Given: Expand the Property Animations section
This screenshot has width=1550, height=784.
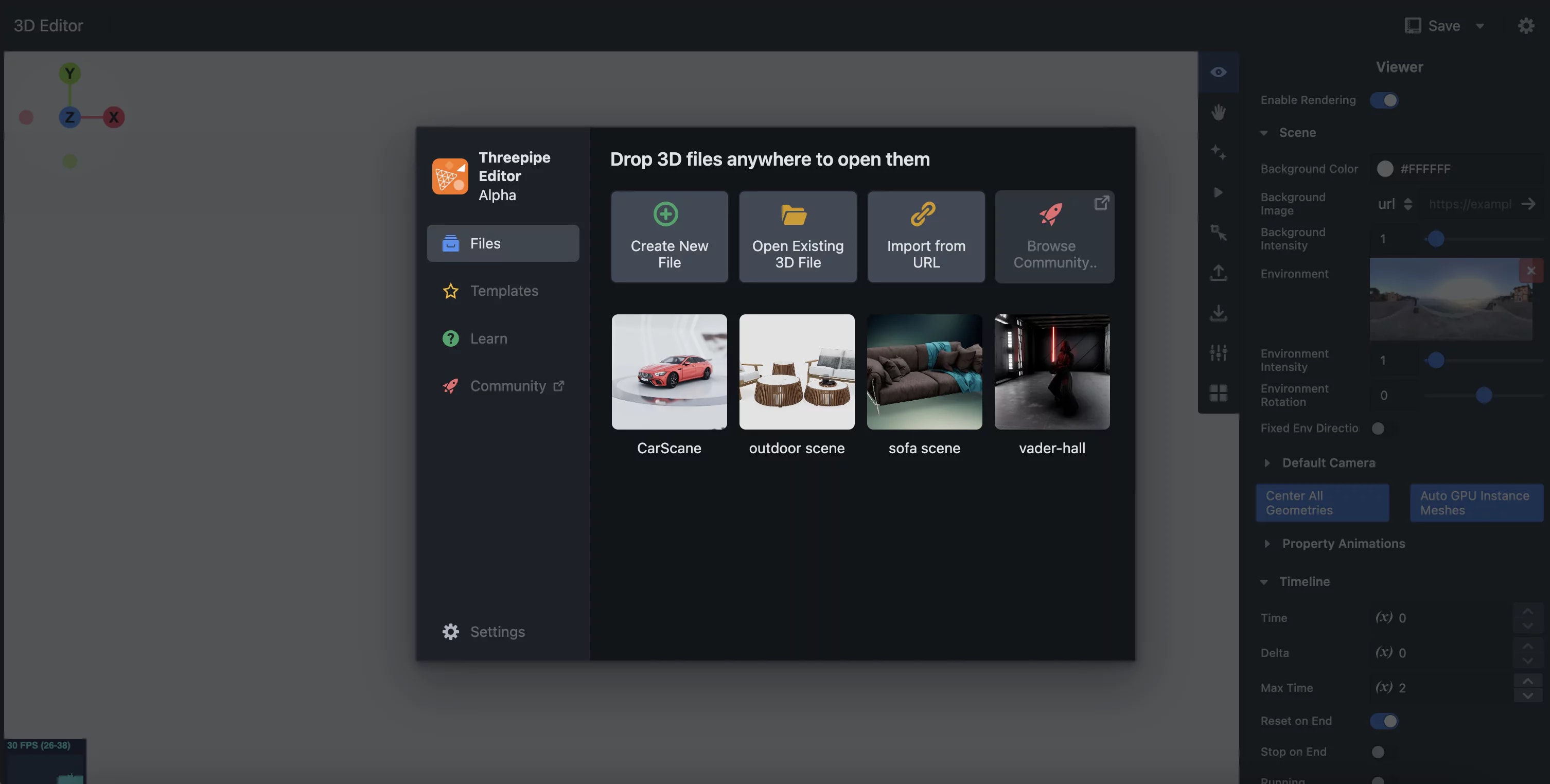Looking at the screenshot, I should (x=1266, y=543).
